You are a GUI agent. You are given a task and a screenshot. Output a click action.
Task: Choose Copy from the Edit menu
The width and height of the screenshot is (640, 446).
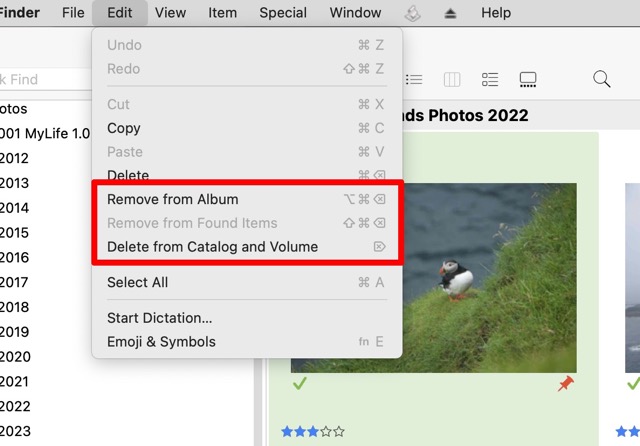247,128
